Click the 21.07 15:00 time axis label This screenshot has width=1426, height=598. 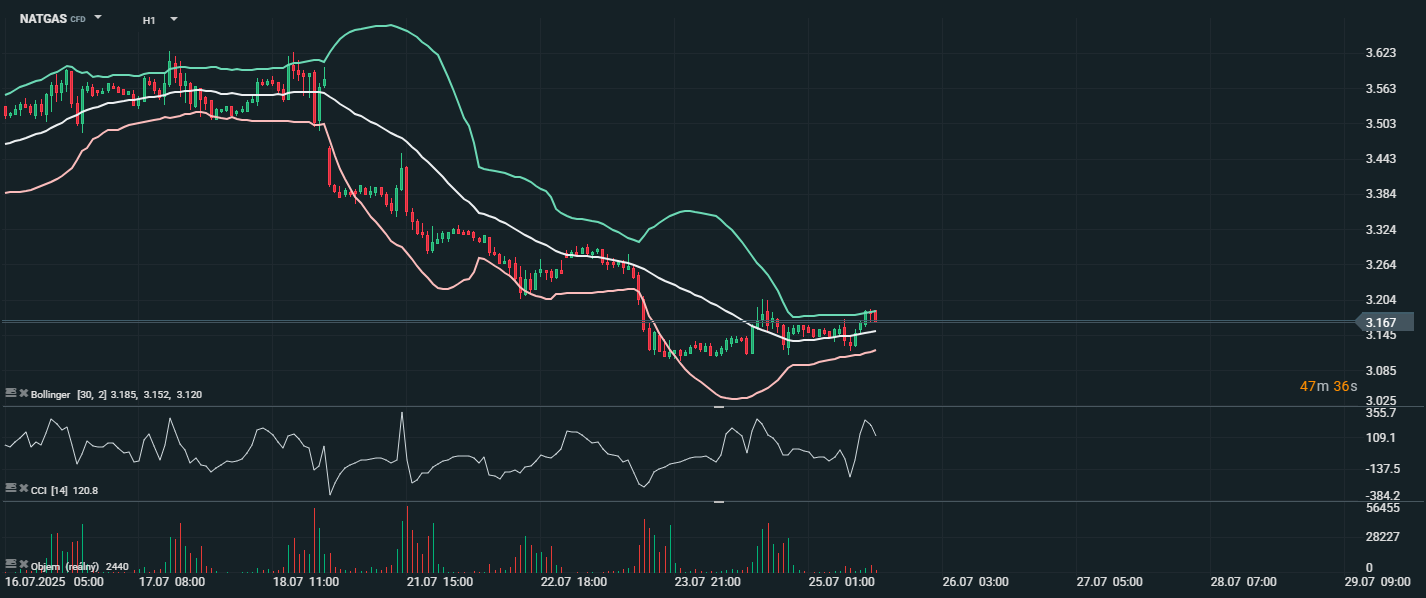[x=439, y=581]
